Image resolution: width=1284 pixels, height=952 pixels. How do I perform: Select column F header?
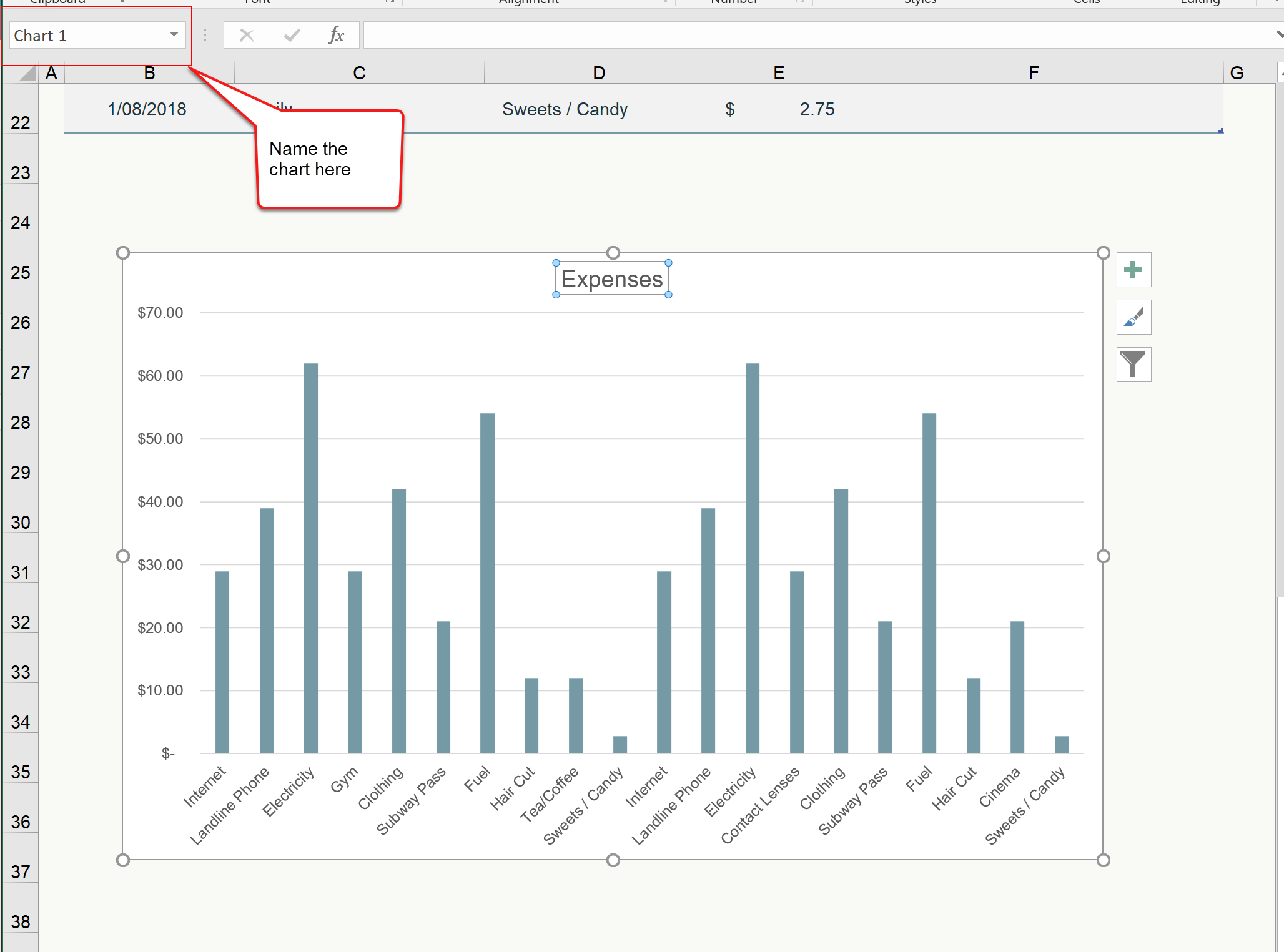1033,73
